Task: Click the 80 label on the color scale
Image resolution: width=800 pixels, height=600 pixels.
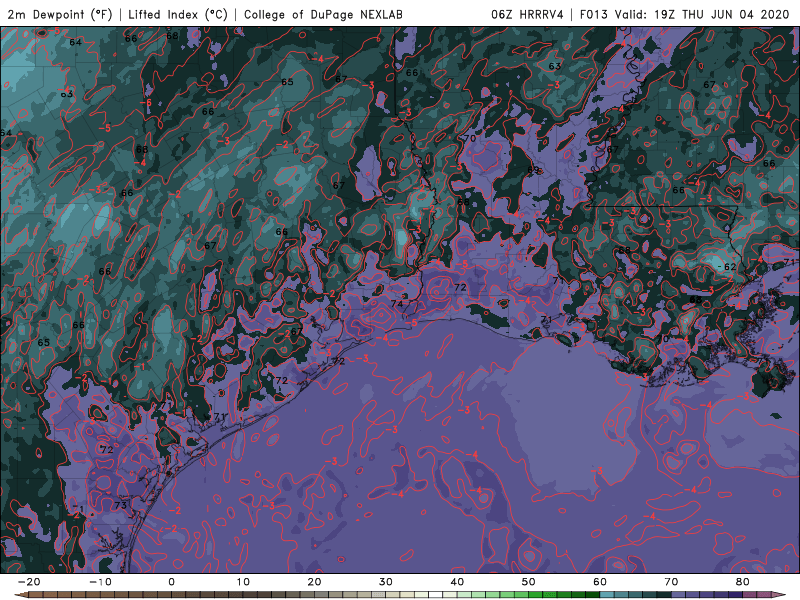Action: point(743,582)
